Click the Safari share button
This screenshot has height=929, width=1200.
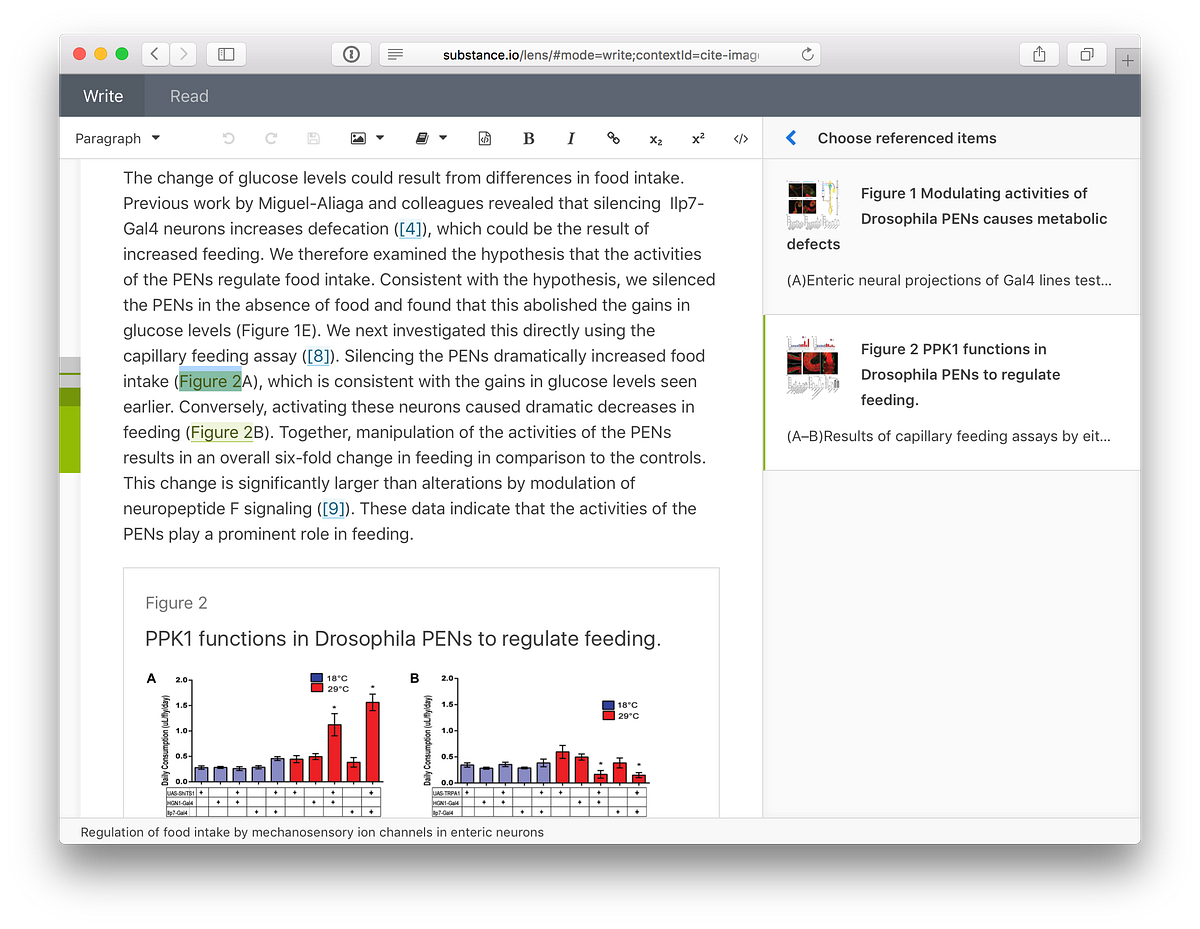click(1039, 54)
